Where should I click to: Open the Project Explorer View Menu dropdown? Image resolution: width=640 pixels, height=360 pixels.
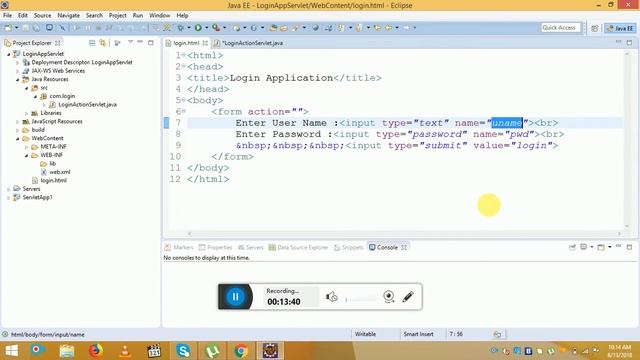point(130,42)
